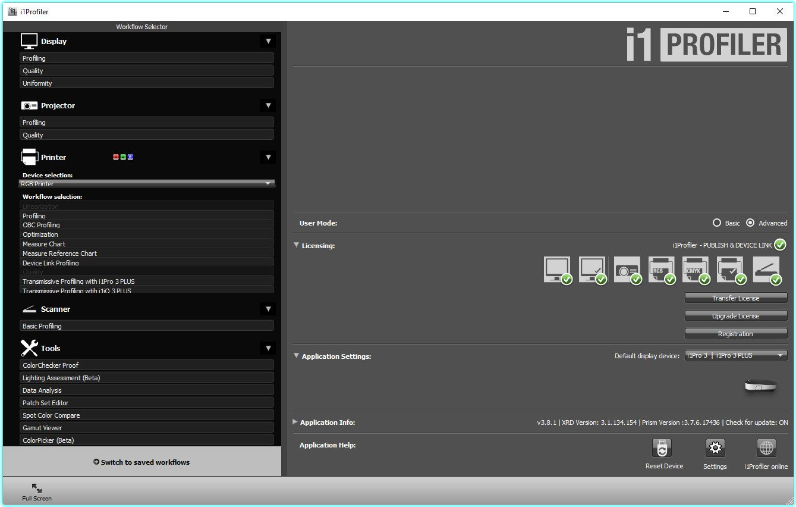This screenshot has height=507, width=796.
Task: Open Gamut Viewer tool
Action: tap(147, 428)
